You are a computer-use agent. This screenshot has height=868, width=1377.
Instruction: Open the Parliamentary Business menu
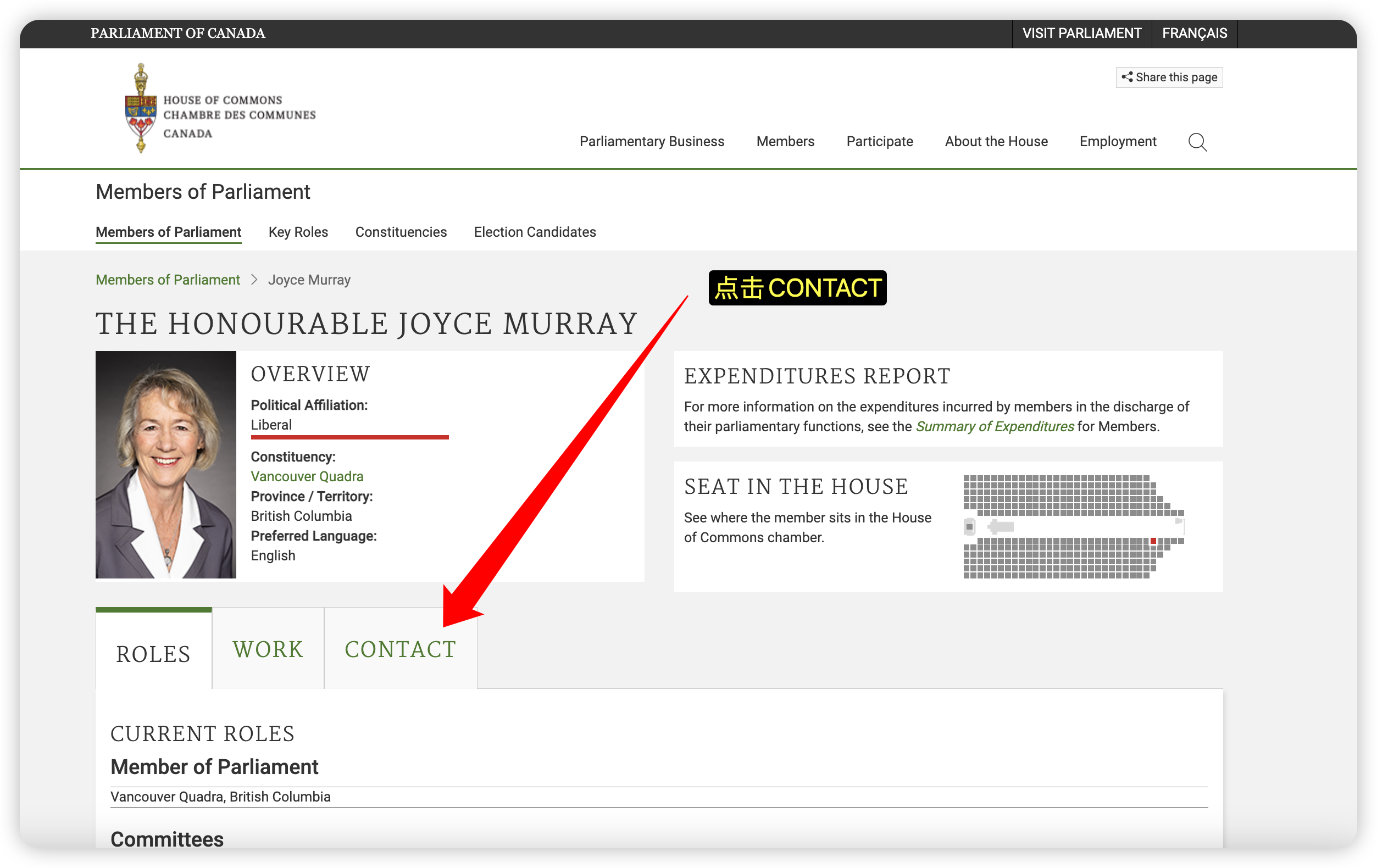pyautogui.click(x=652, y=141)
